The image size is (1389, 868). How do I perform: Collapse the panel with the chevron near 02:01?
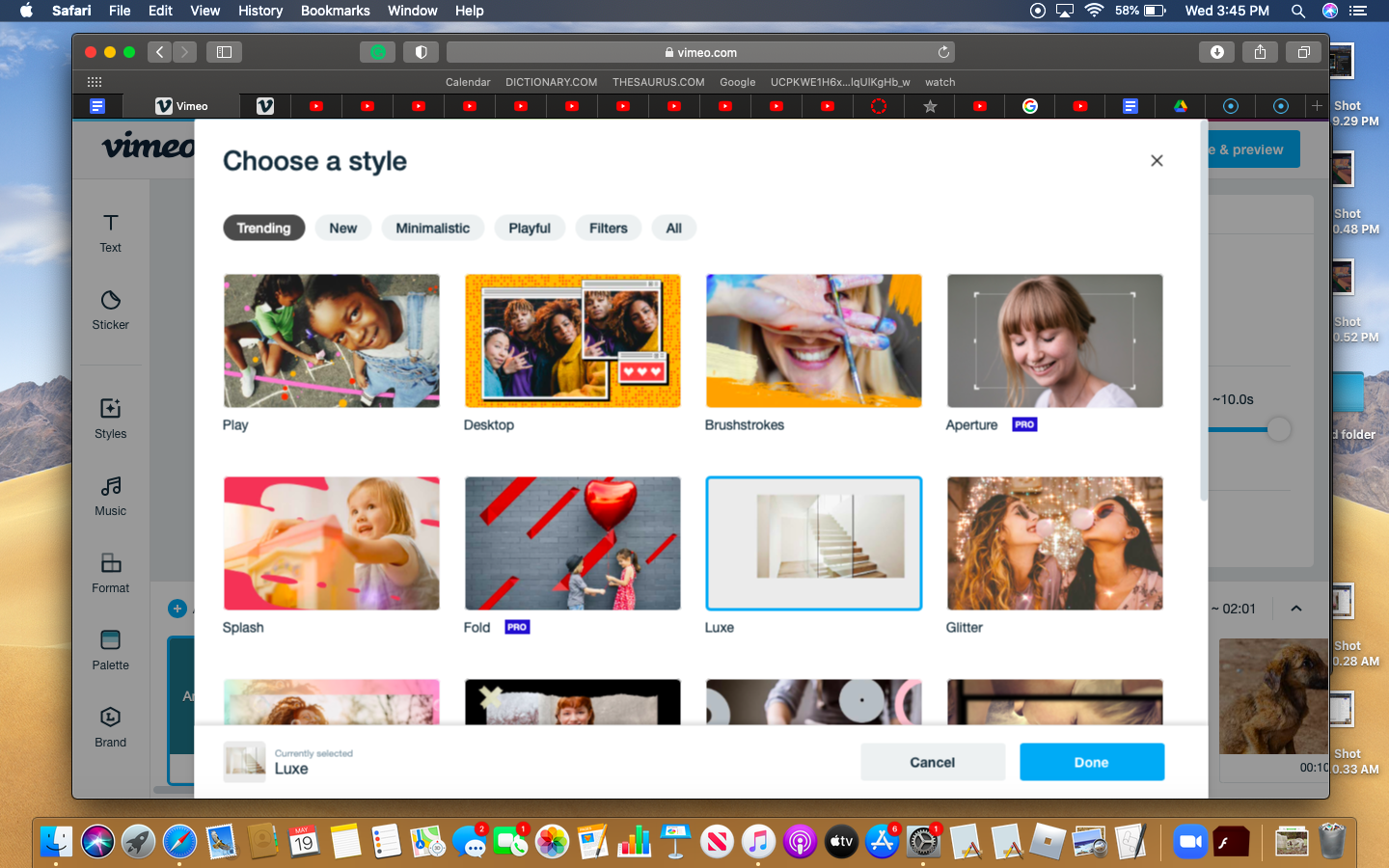(x=1296, y=609)
